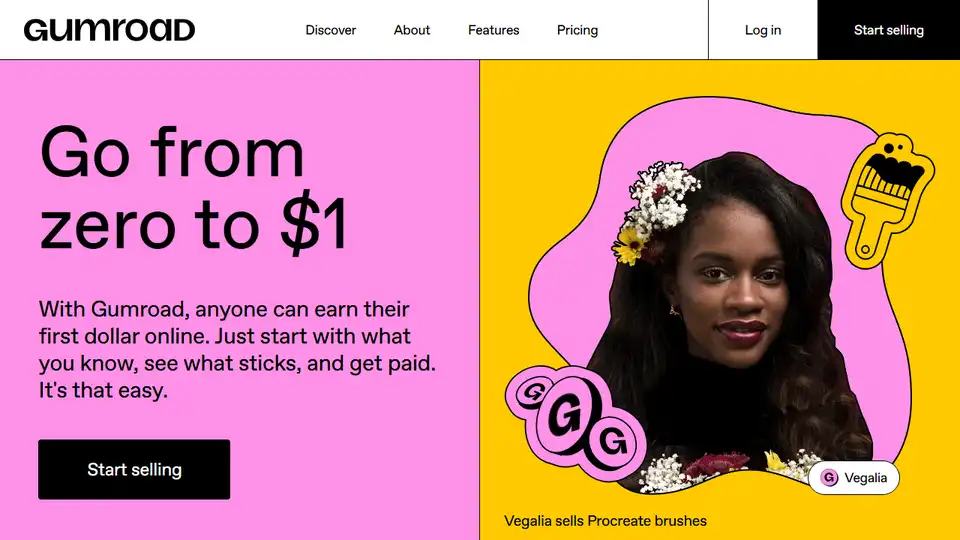Click the small top-left G coin sticker
960x540 pixels.
[x=531, y=392]
